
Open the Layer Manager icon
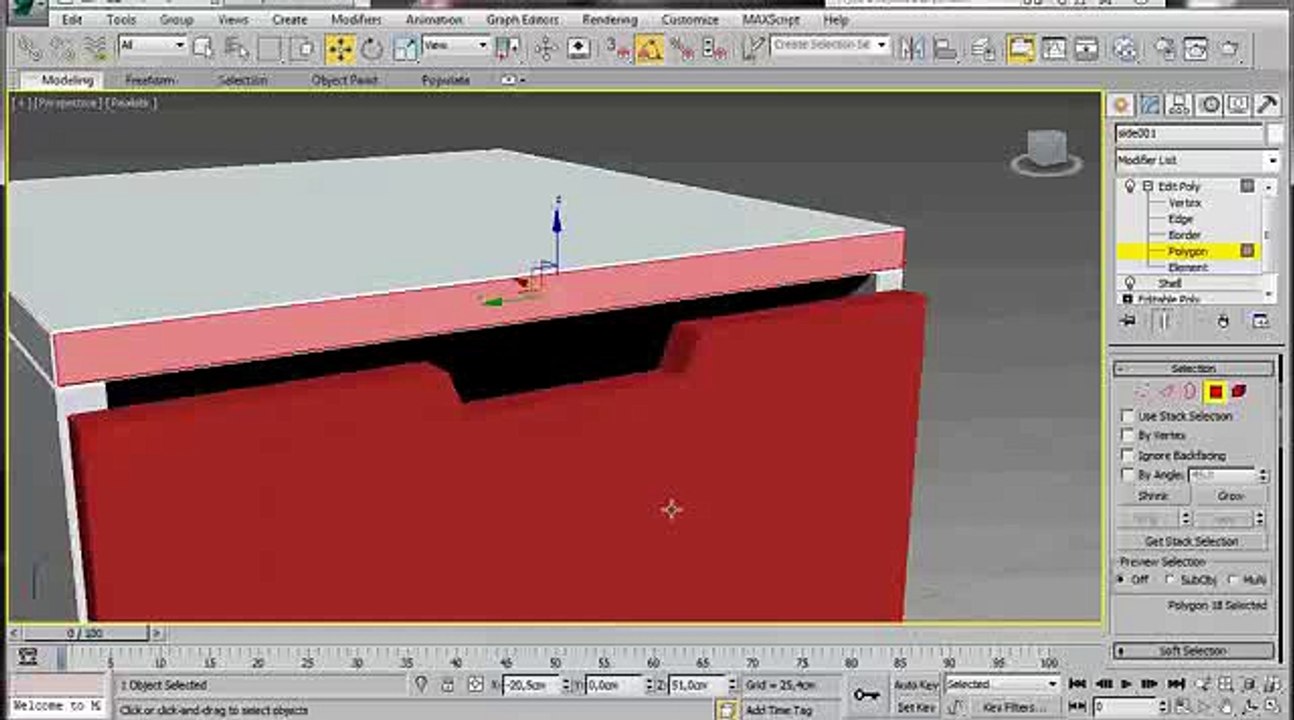(x=983, y=48)
